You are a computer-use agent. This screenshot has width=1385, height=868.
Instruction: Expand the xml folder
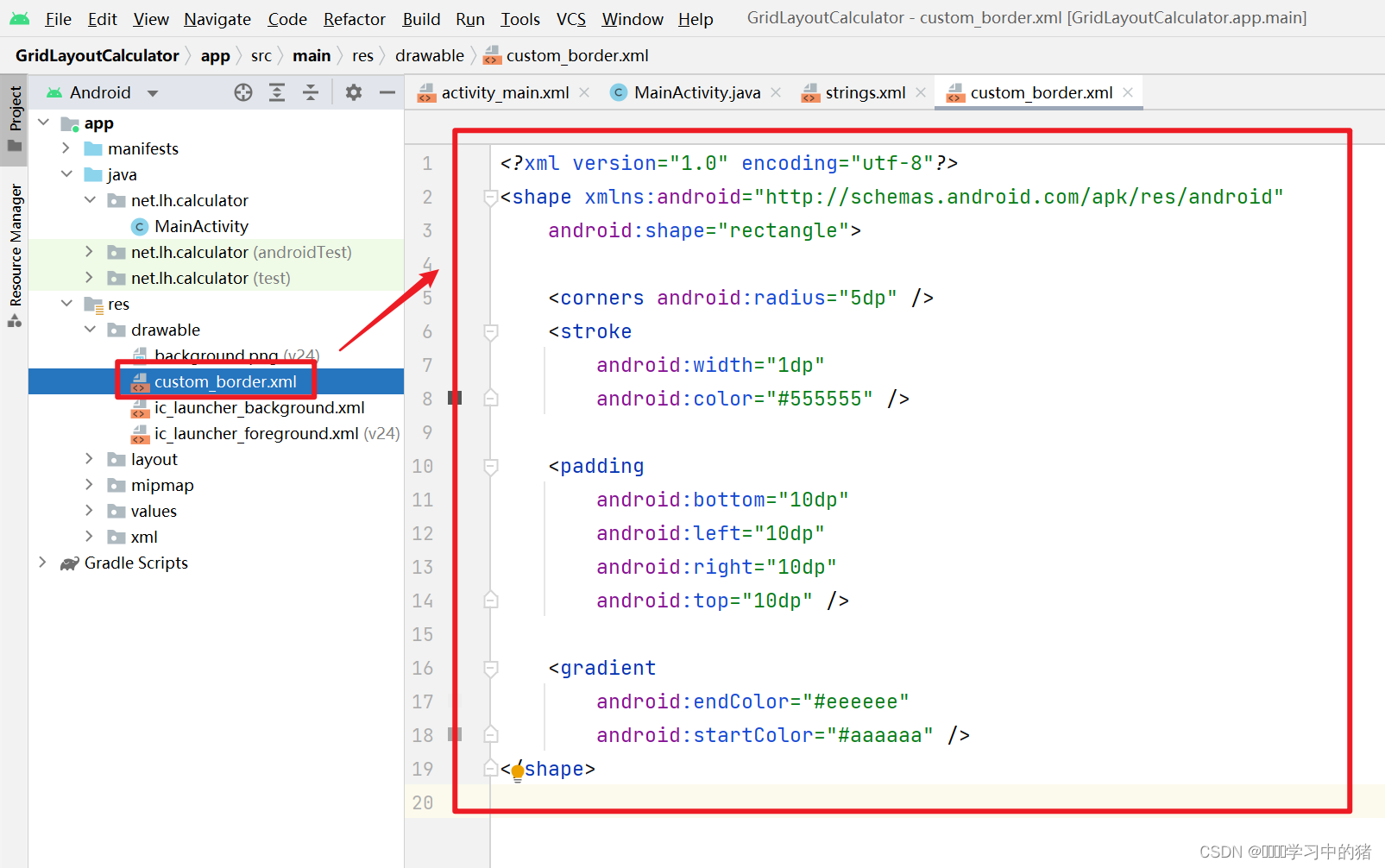tap(90, 537)
